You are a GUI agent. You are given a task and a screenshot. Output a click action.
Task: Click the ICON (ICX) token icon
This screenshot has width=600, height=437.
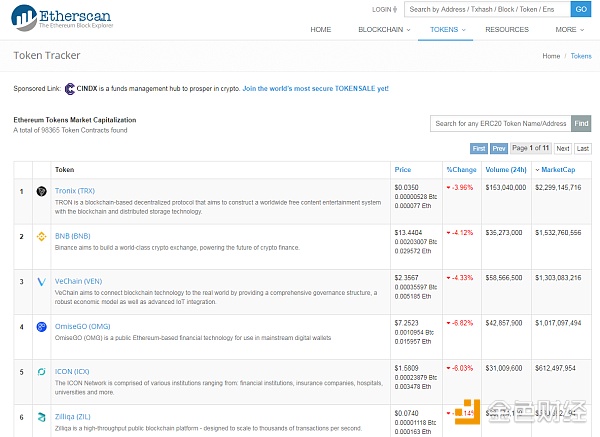41,372
